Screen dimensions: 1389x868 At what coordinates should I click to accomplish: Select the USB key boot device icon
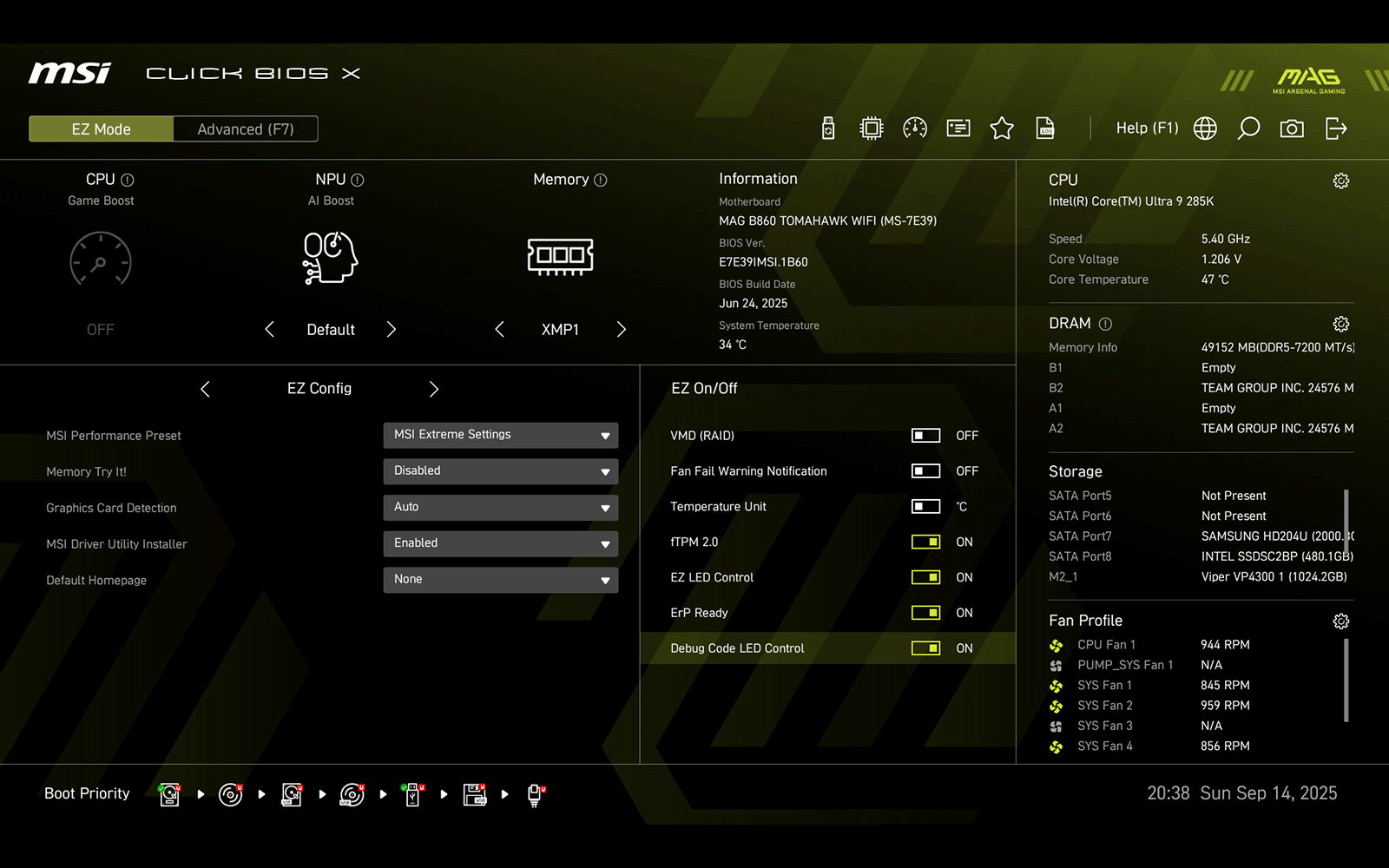413,794
